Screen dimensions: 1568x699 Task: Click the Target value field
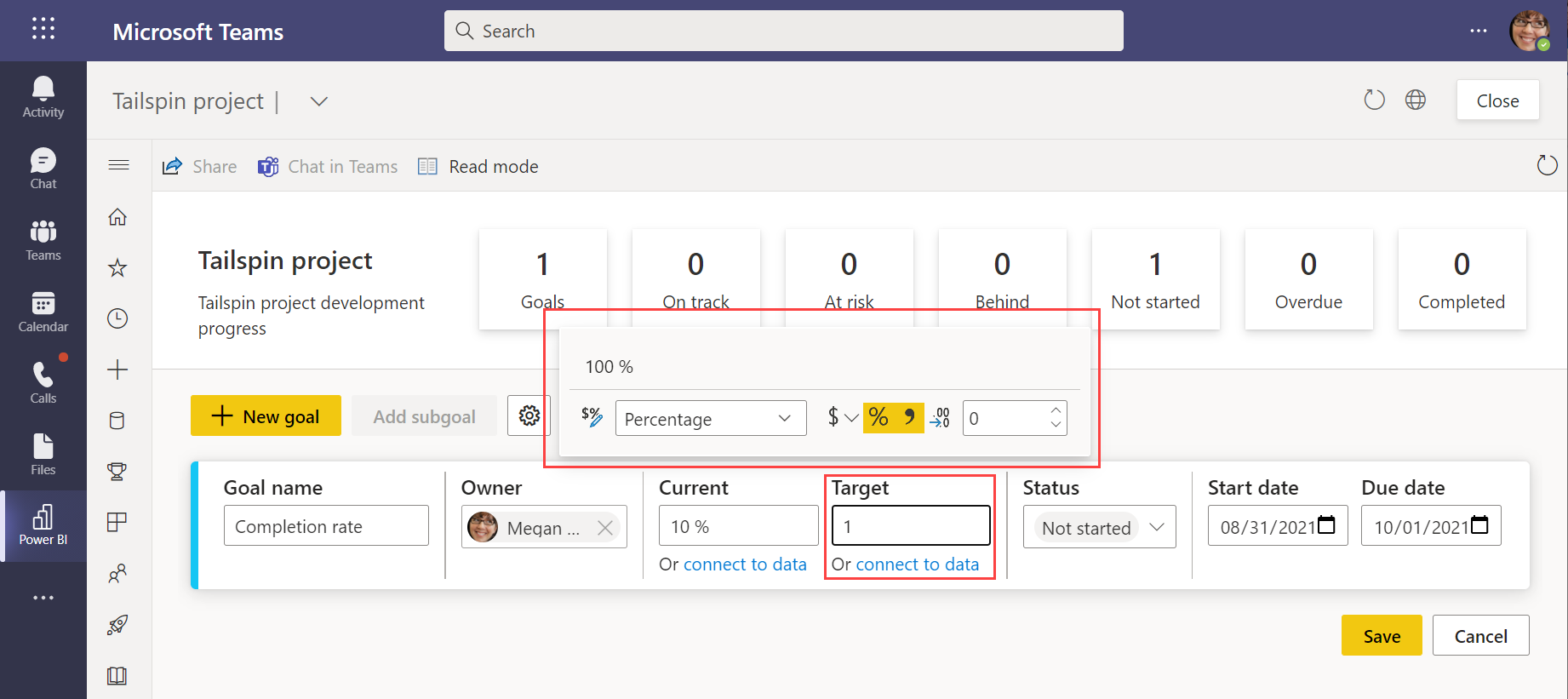click(x=911, y=525)
